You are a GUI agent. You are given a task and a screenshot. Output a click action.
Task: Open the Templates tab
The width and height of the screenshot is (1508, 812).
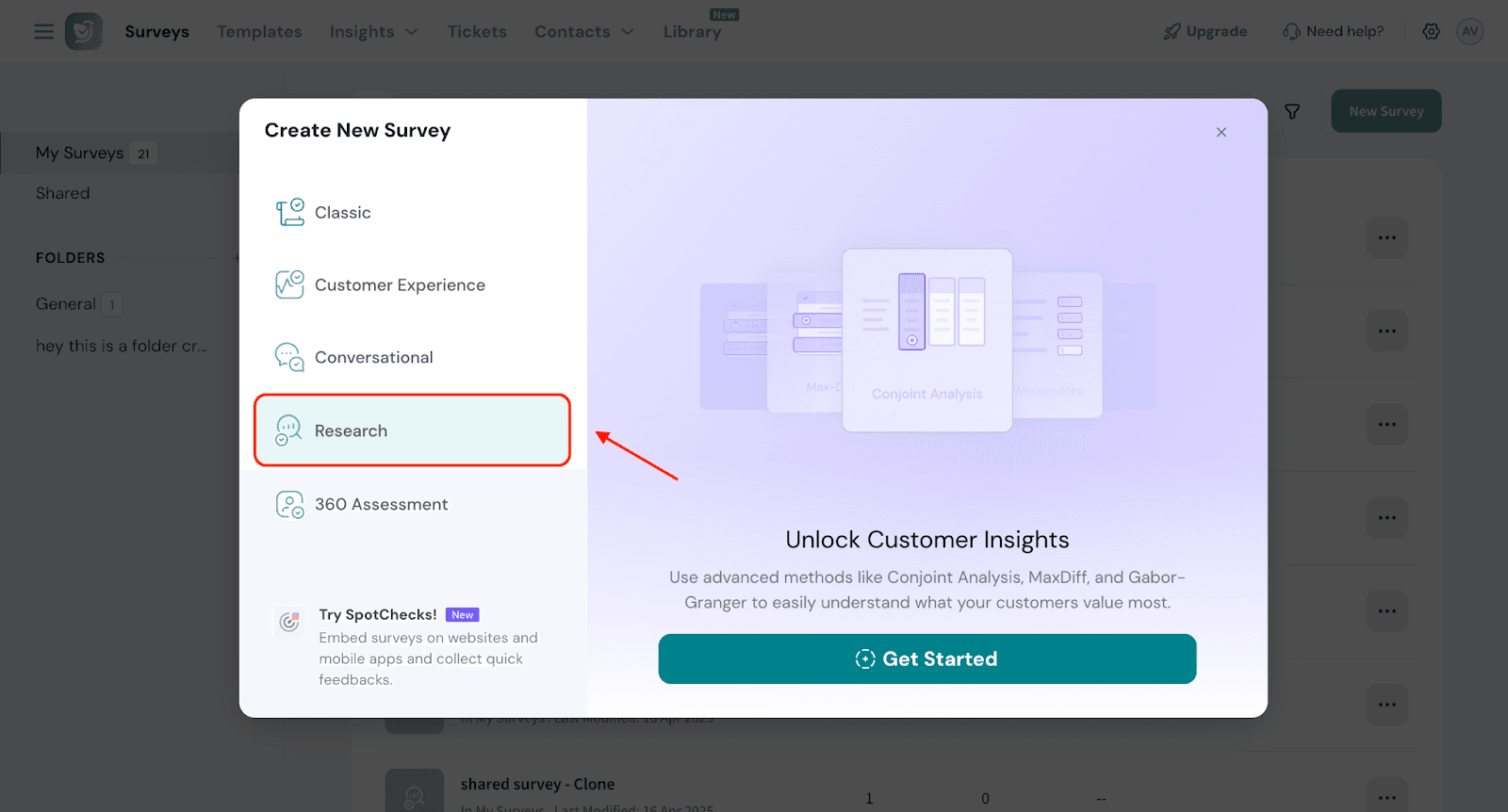click(259, 32)
